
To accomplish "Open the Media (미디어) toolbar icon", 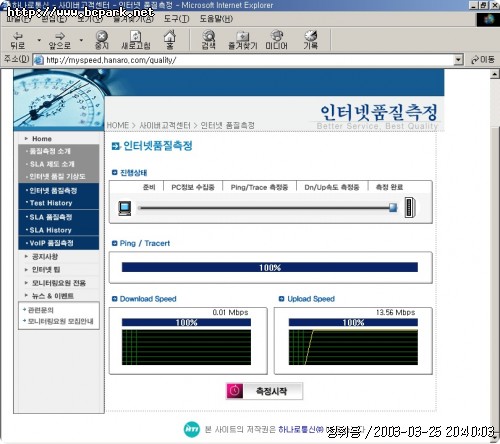I will [x=276, y=40].
